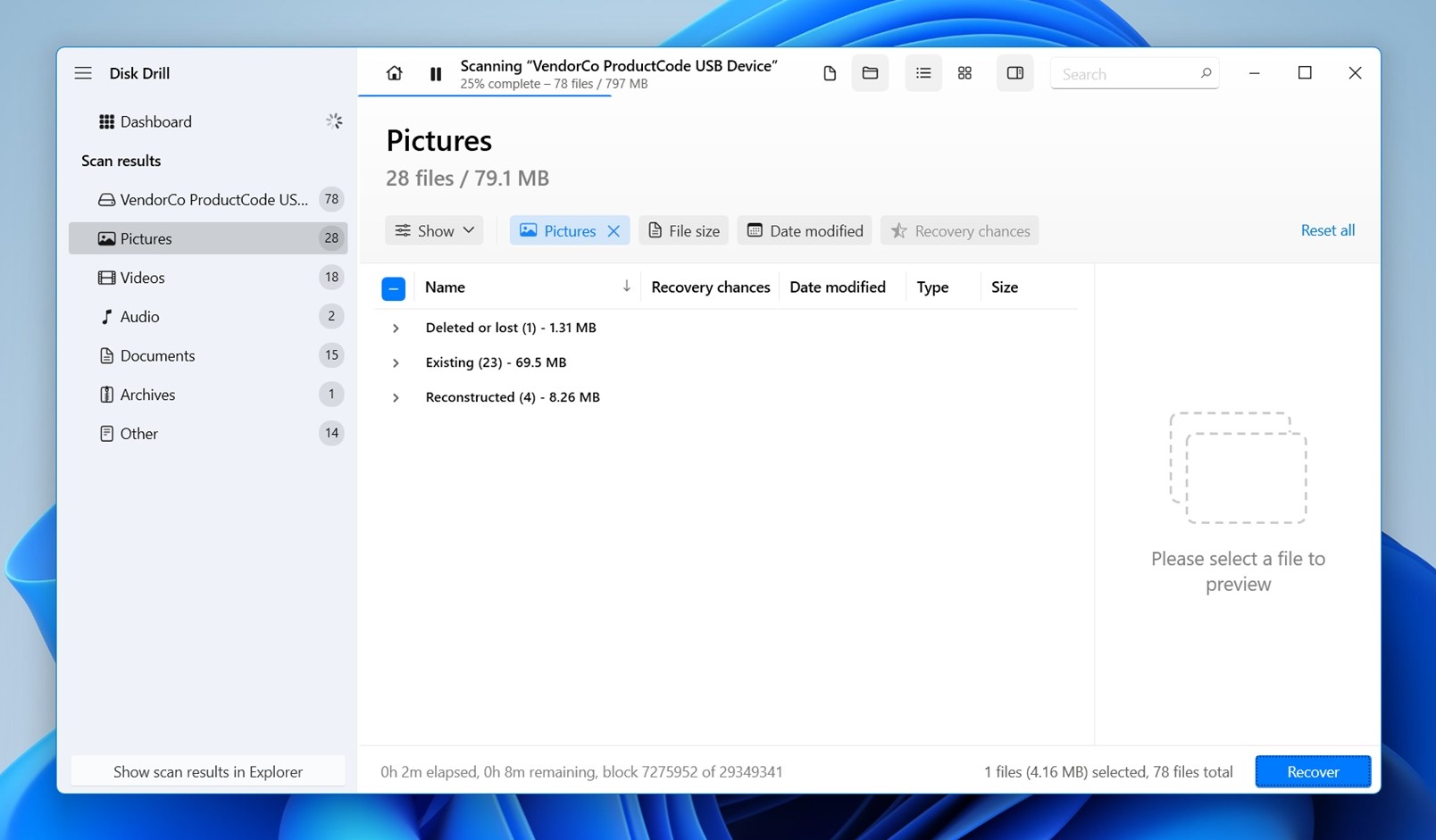Toggle the preview panel icon
The height and width of the screenshot is (840, 1436).
1014,73
